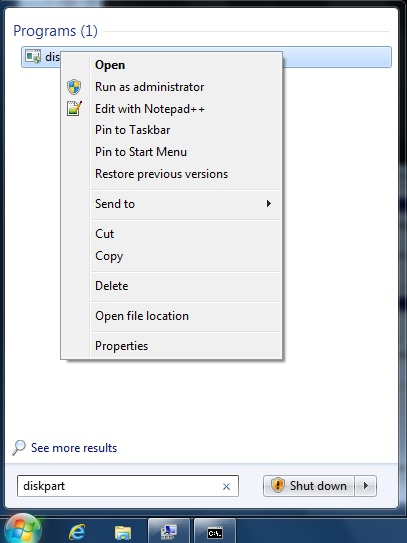Open the Shut down options arrow
Screen dimensions: 407x543
point(365,486)
